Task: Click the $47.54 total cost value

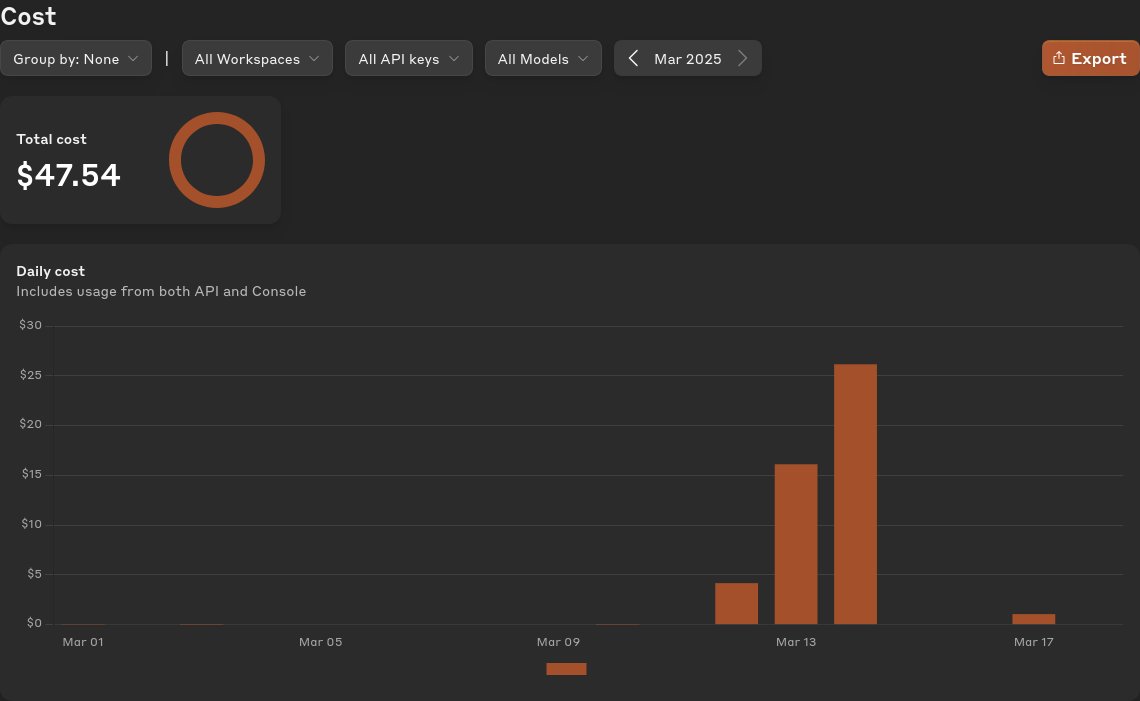Action: (x=68, y=175)
